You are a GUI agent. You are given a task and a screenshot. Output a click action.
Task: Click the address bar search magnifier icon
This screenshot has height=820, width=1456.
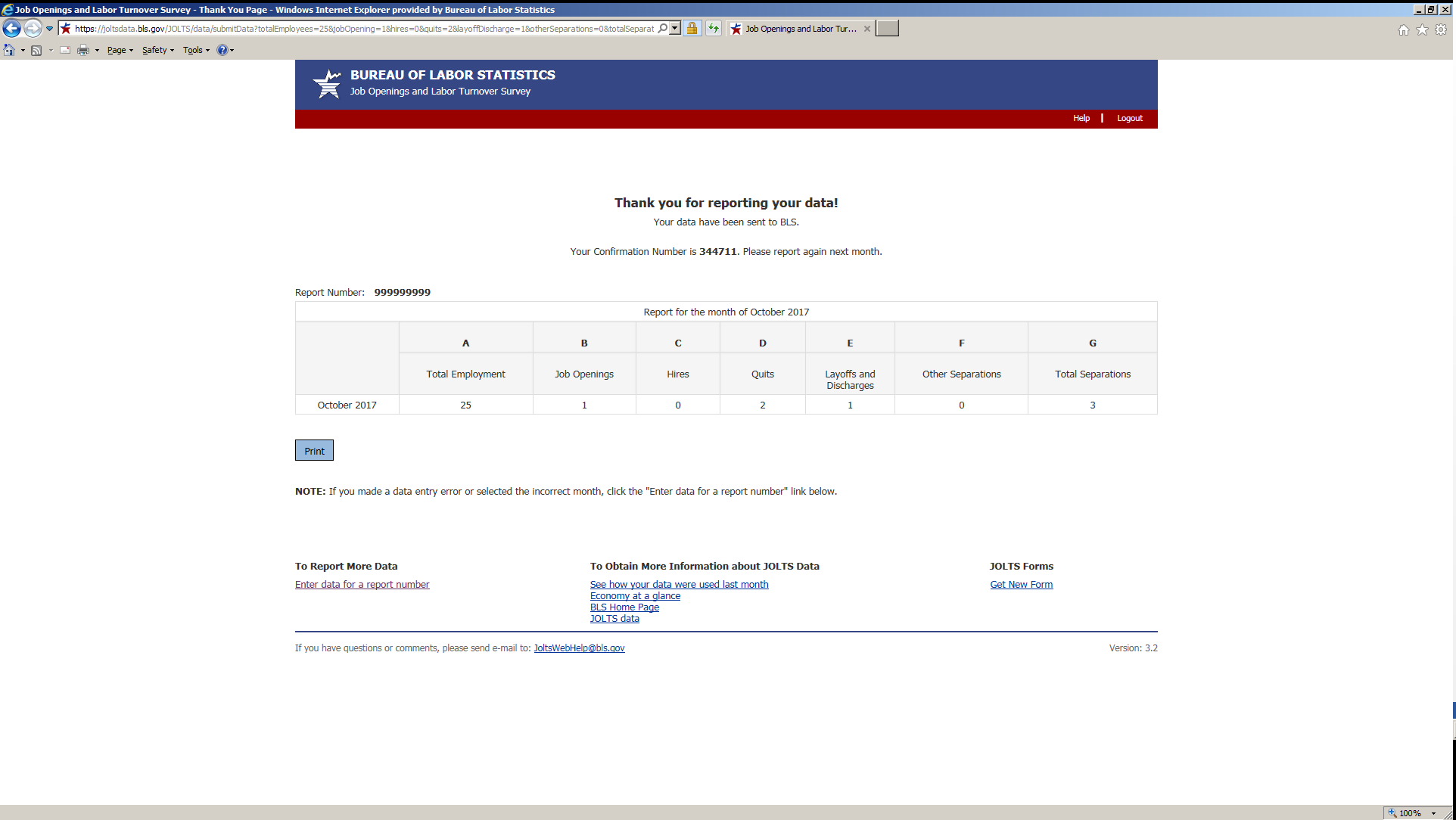click(x=663, y=29)
